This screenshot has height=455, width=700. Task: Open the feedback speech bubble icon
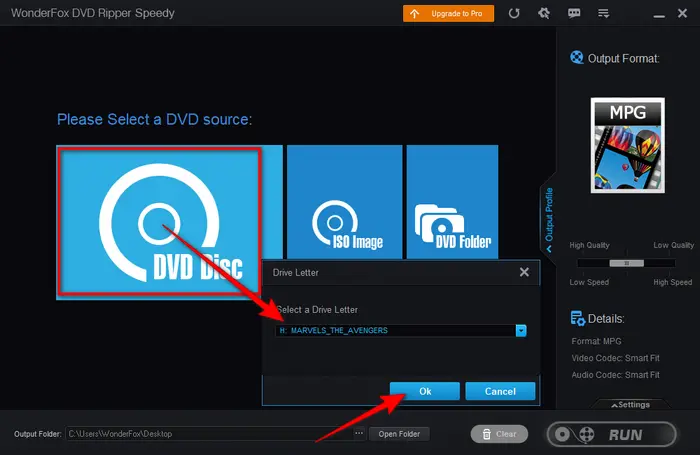pos(574,13)
